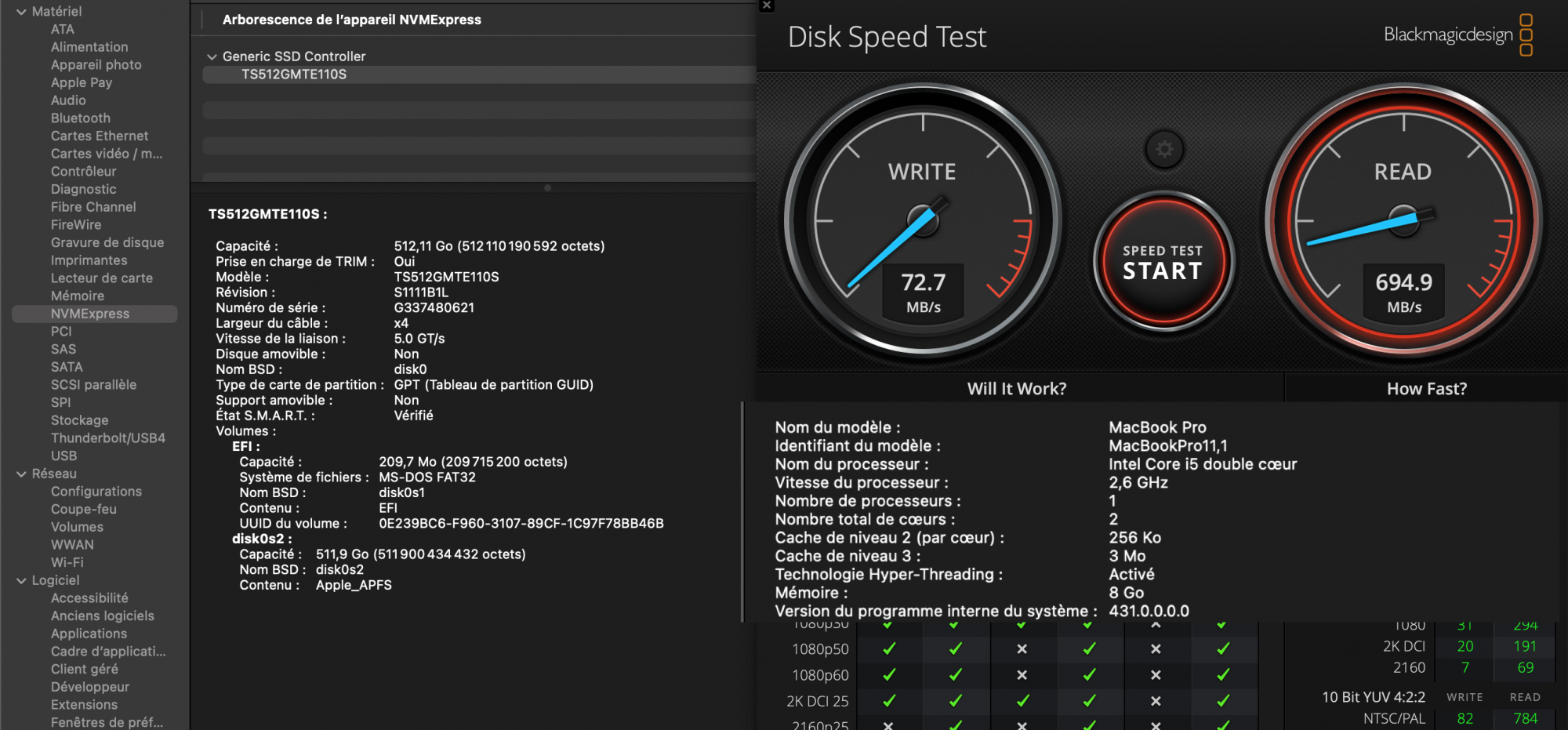
Task: Select SCSI parallèle entry
Action: pos(94,384)
